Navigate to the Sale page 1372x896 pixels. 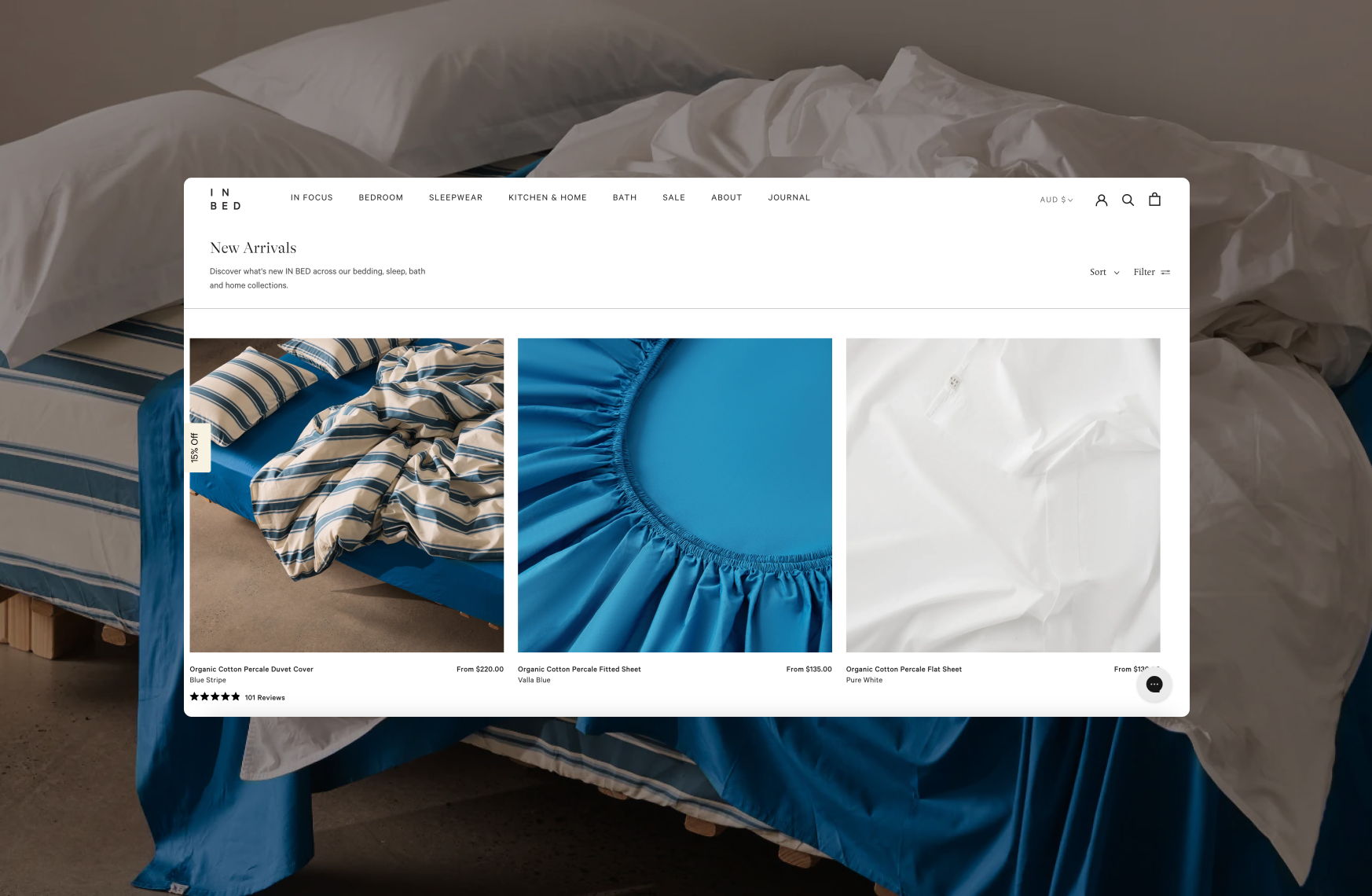click(x=673, y=198)
